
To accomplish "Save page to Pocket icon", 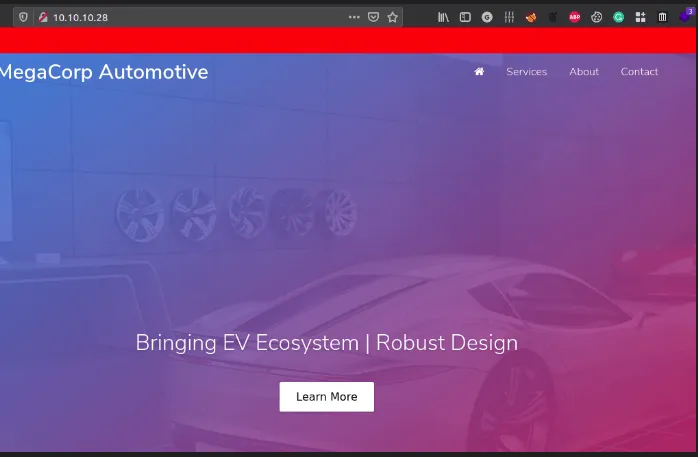I will pyautogui.click(x=373, y=17).
